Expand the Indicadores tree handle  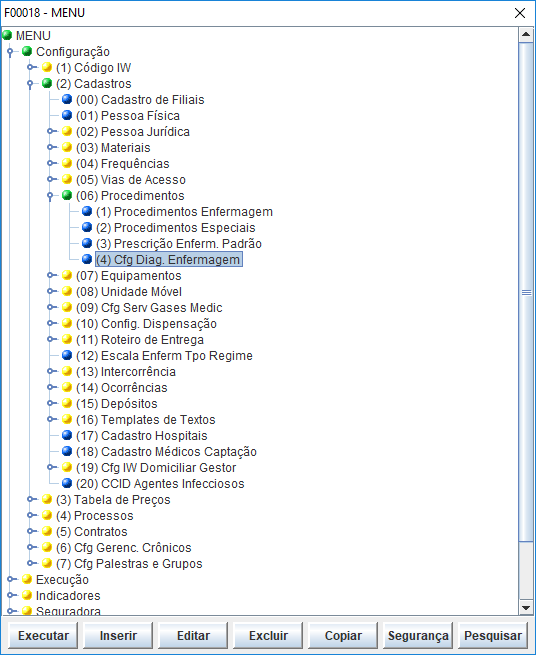[x=10, y=595]
